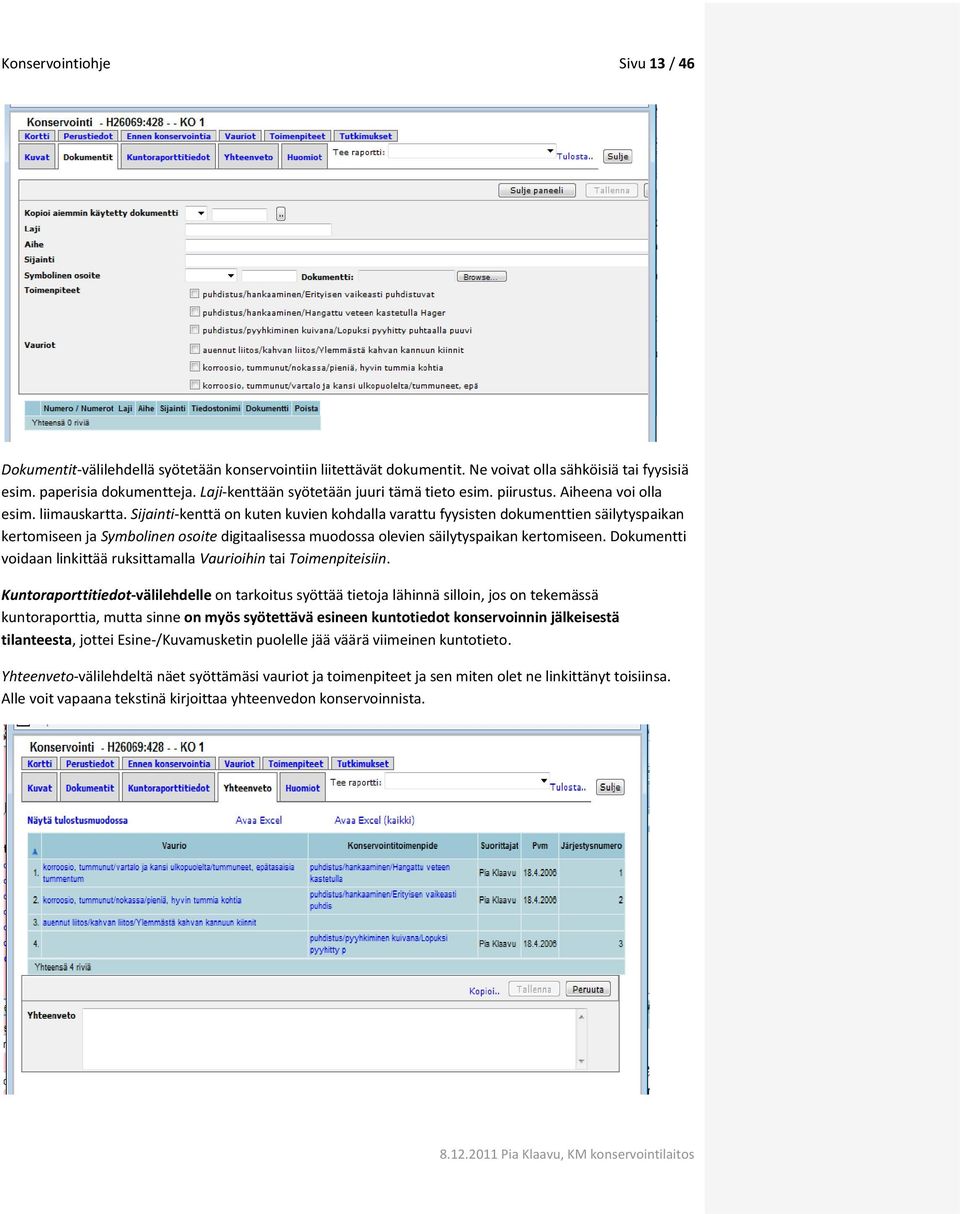Click the Tiedostonimi column header
Image resolution: width=960 pixels, height=1214 pixels.
(215, 408)
